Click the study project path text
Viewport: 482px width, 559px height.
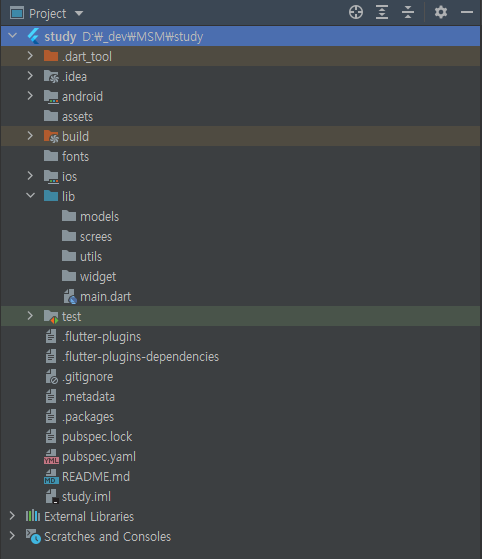143,36
